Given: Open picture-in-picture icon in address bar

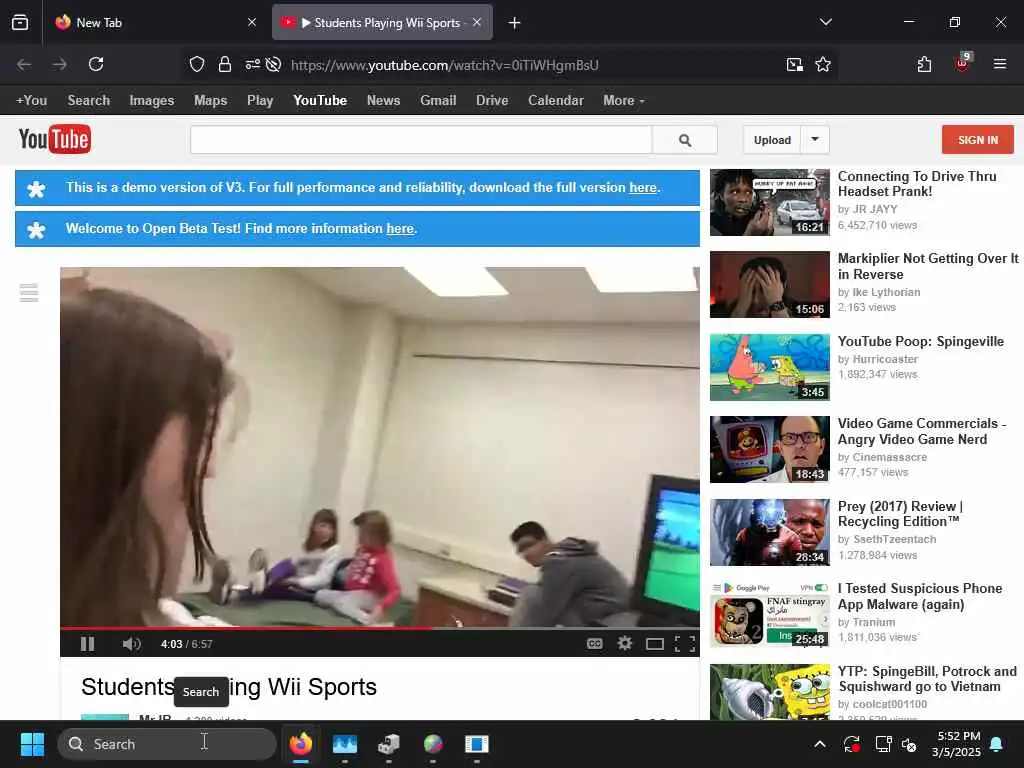Looking at the screenshot, I should (x=794, y=64).
